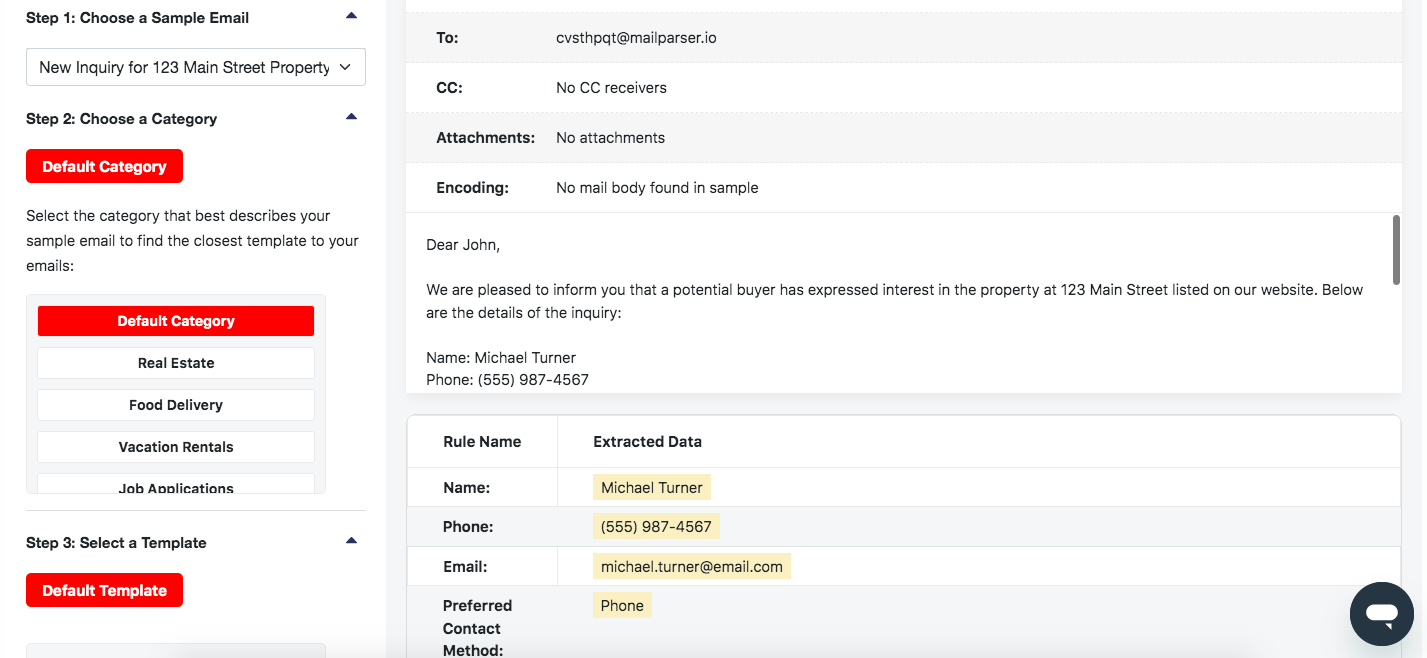Select the Real Estate category
The width and height of the screenshot is (1427, 658).
[175, 362]
